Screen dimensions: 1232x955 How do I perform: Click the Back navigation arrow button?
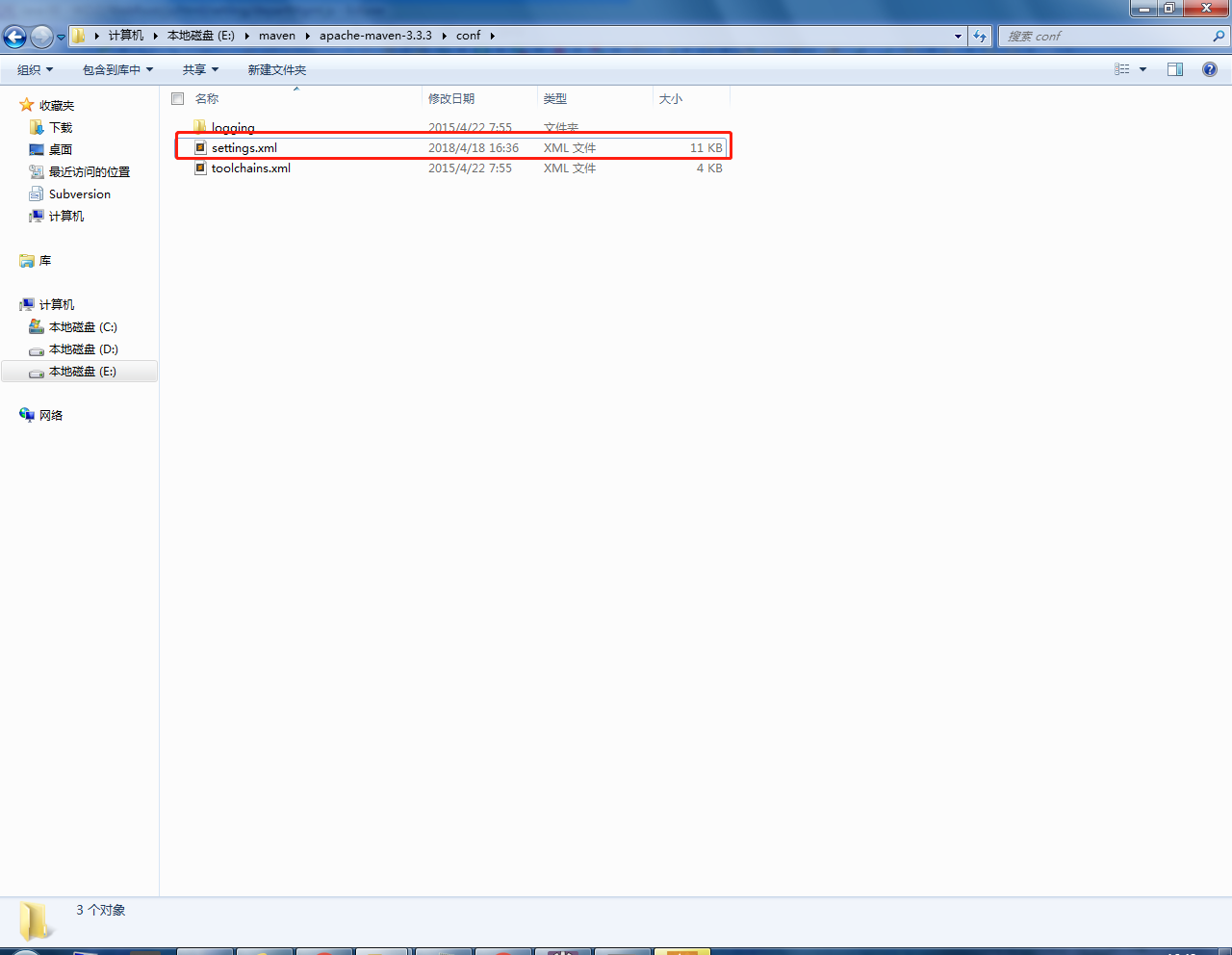click(14, 37)
